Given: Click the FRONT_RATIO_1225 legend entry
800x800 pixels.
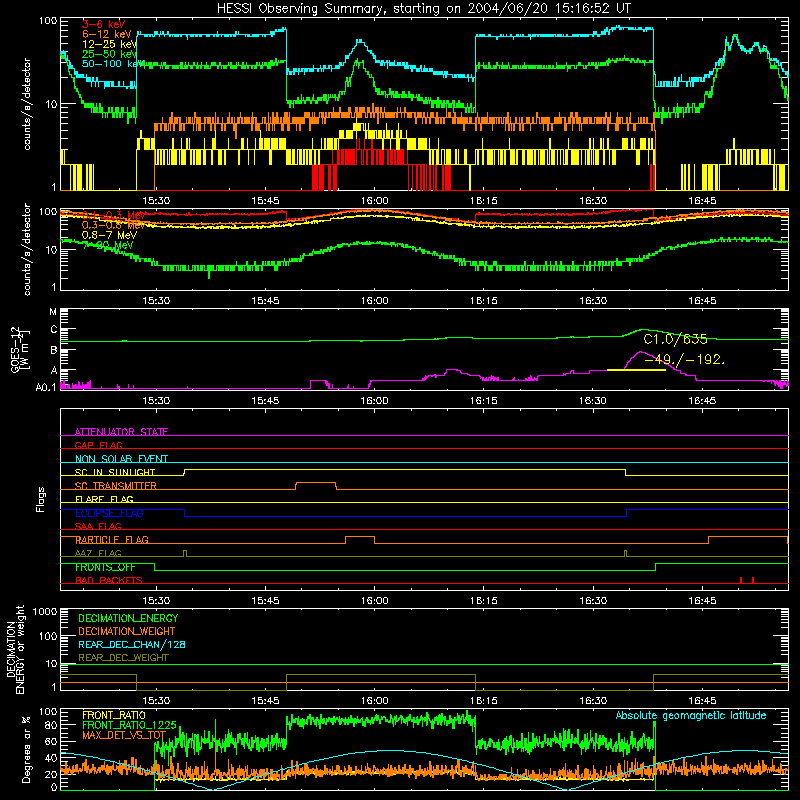Looking at the screenshot, I should 129,725.
